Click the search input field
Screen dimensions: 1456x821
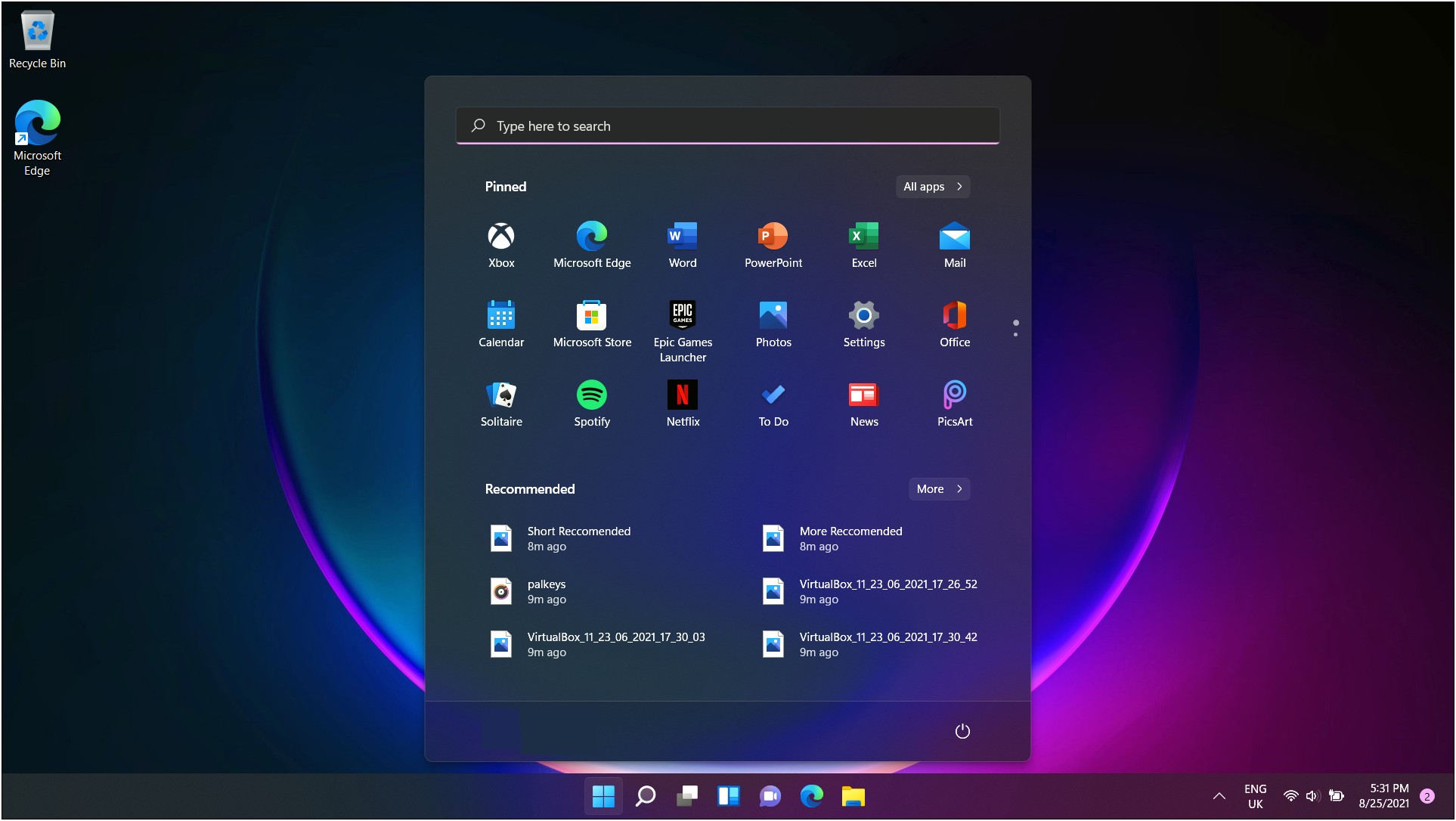pyautogui.click(x=727, y=125)
